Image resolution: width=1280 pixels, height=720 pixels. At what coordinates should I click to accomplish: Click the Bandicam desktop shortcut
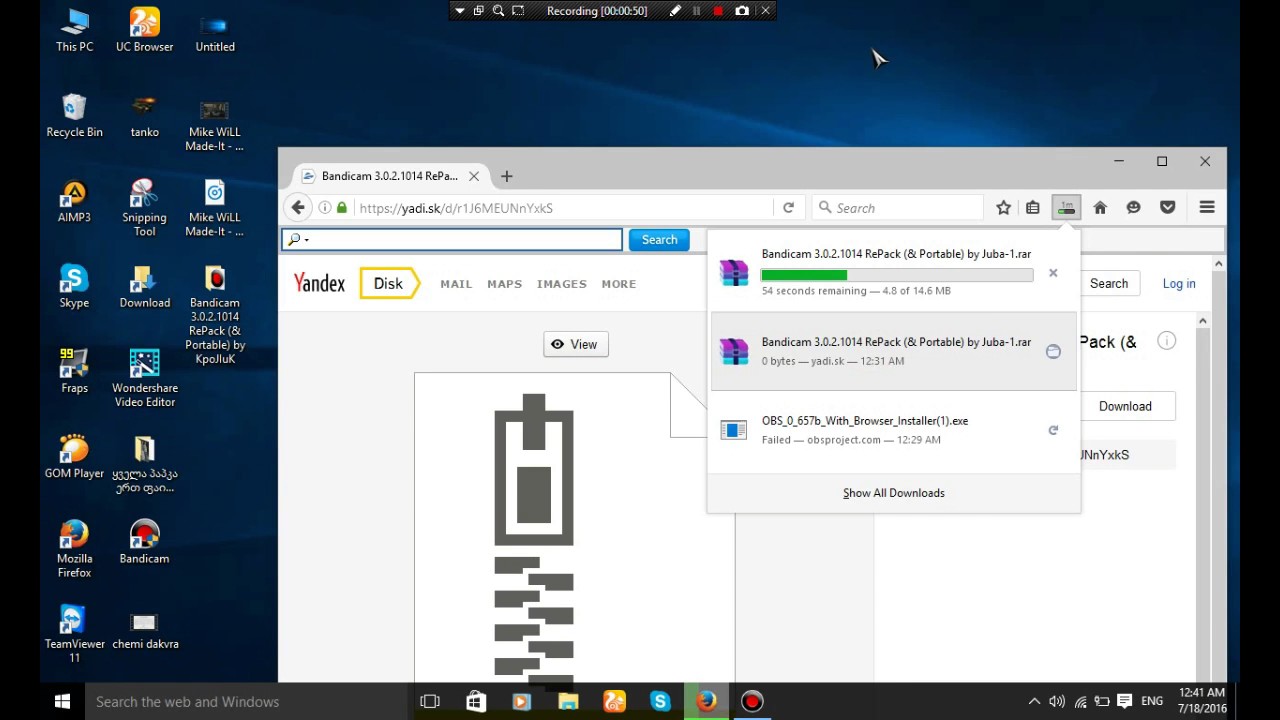pos(144,543)
